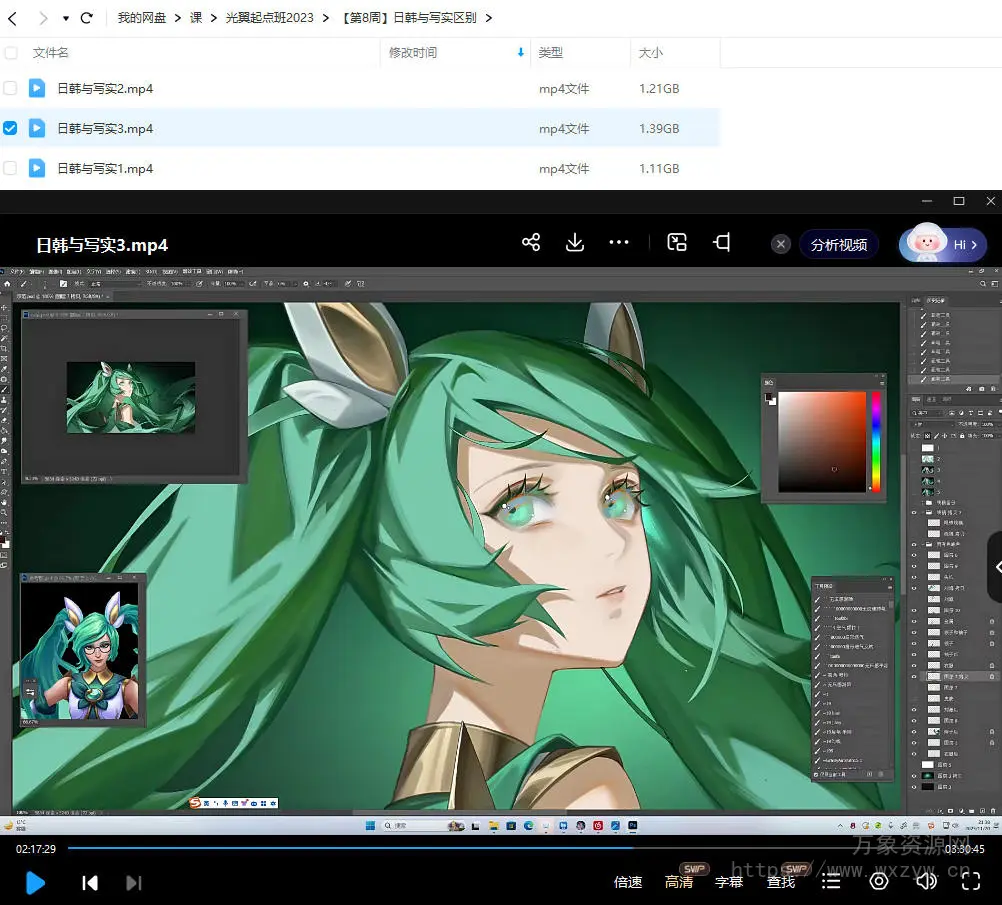1002x905 pixels.
Task: Open the three-dot more options menu
Action: [619, 243]
